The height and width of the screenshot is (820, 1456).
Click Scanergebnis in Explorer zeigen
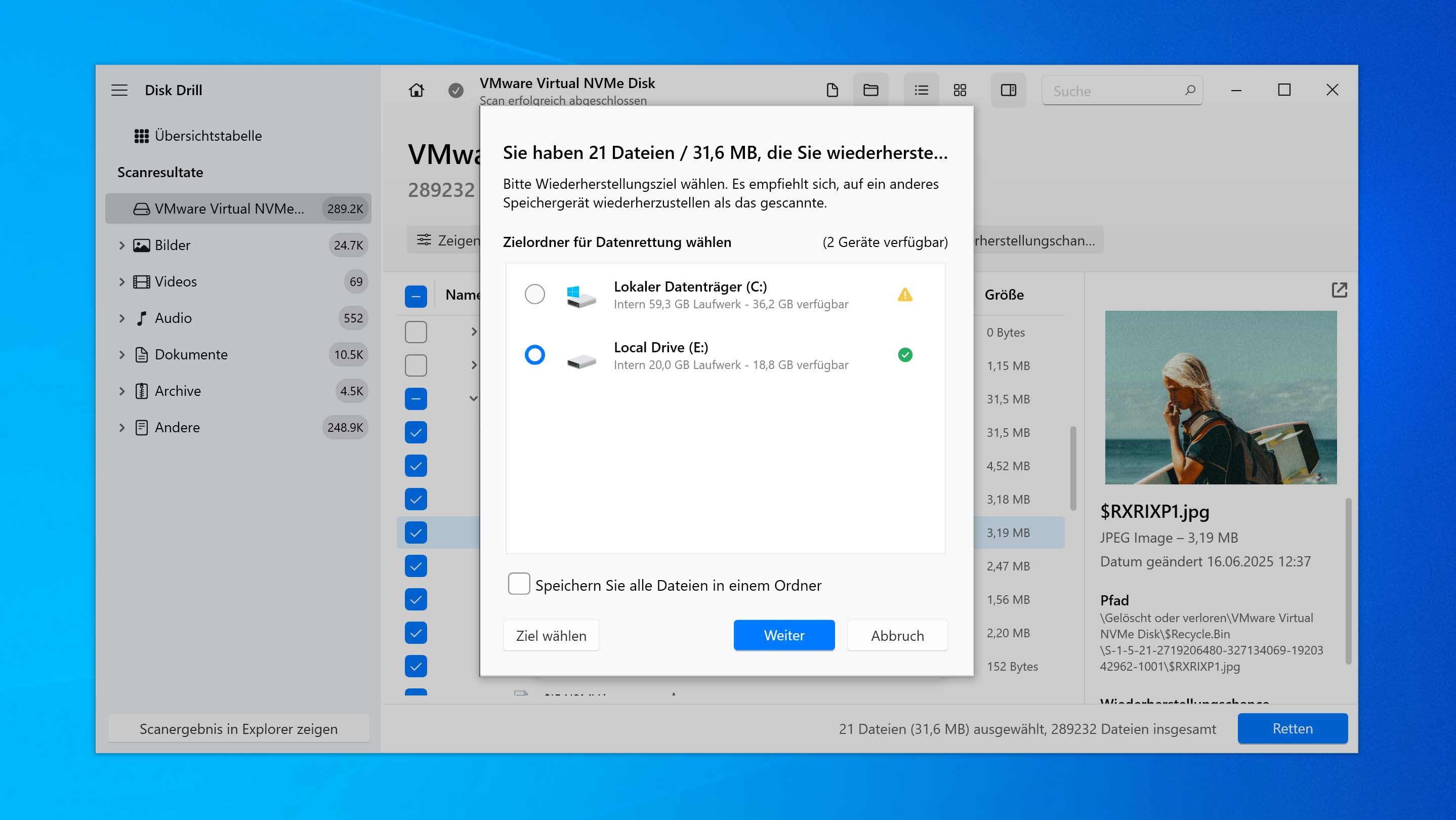click(x=238, y=728)
